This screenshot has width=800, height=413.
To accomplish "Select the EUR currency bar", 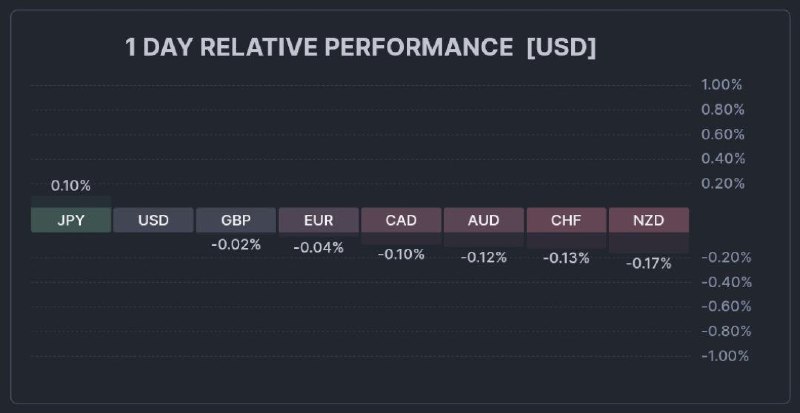I will pos(318,220).
